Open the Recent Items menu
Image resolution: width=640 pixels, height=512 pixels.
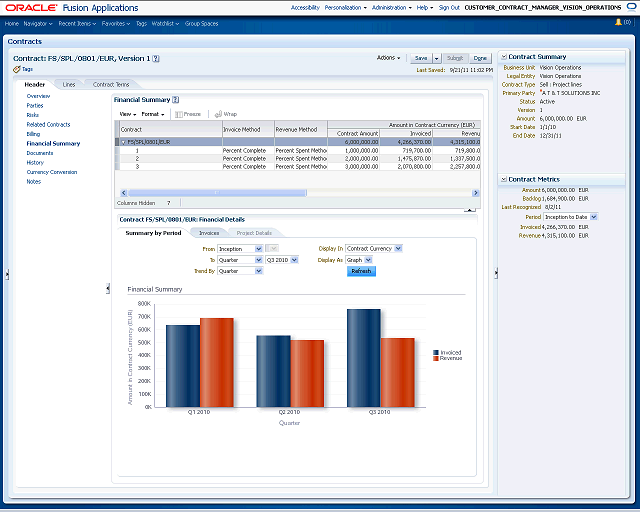coord(77,24)
